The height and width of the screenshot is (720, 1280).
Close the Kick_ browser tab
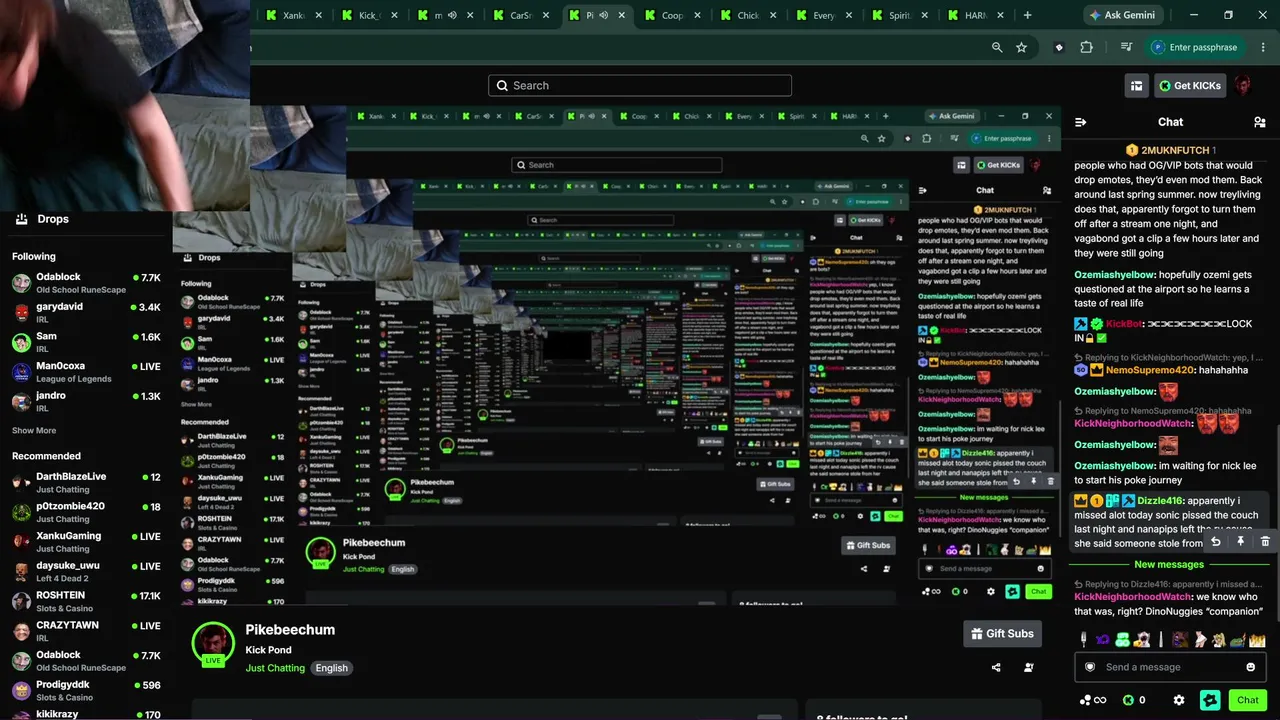pos(395,15)
